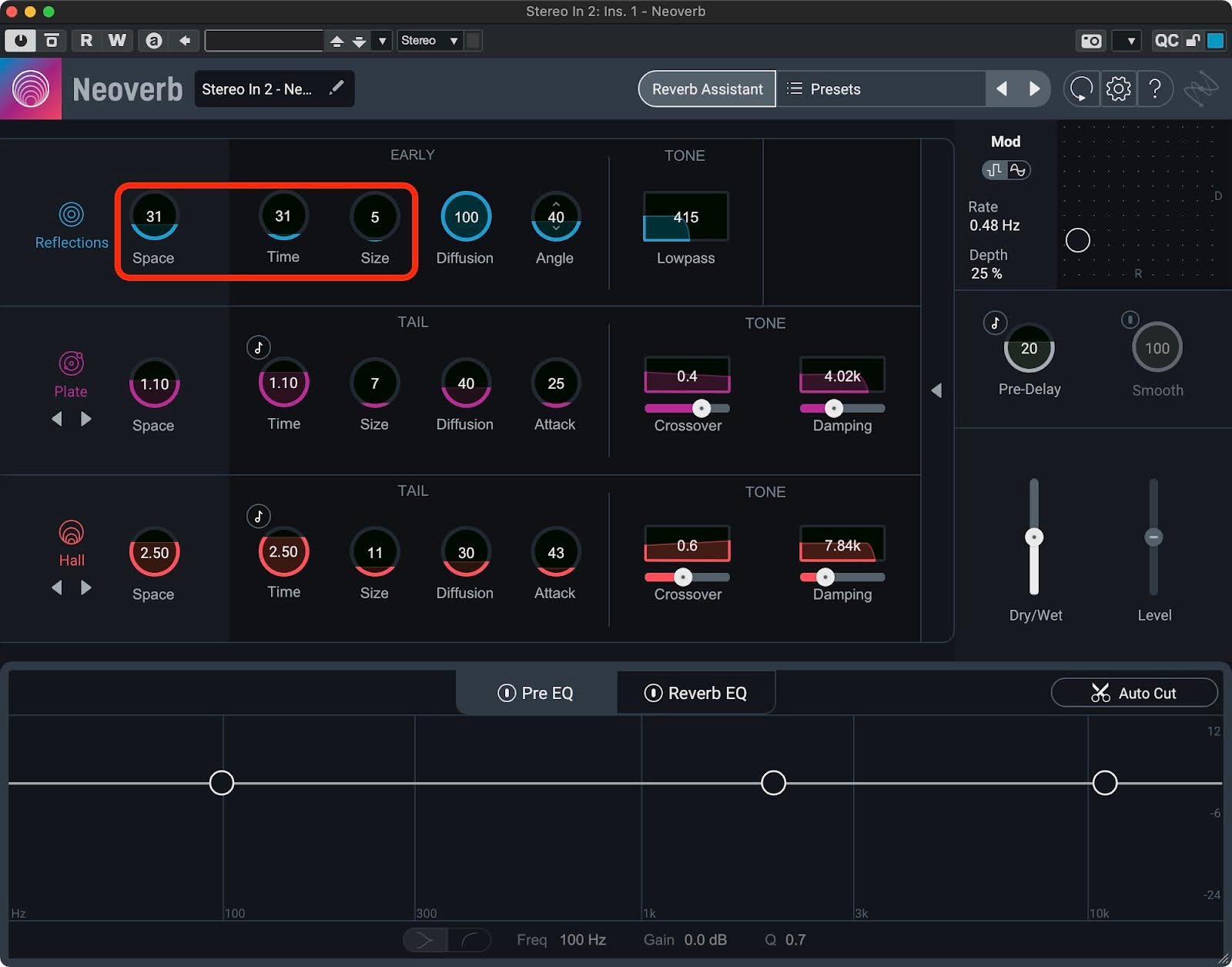
Task: Click the Hall Crossover slider handle
Action: pyautogui.click(x=683, y=577)
